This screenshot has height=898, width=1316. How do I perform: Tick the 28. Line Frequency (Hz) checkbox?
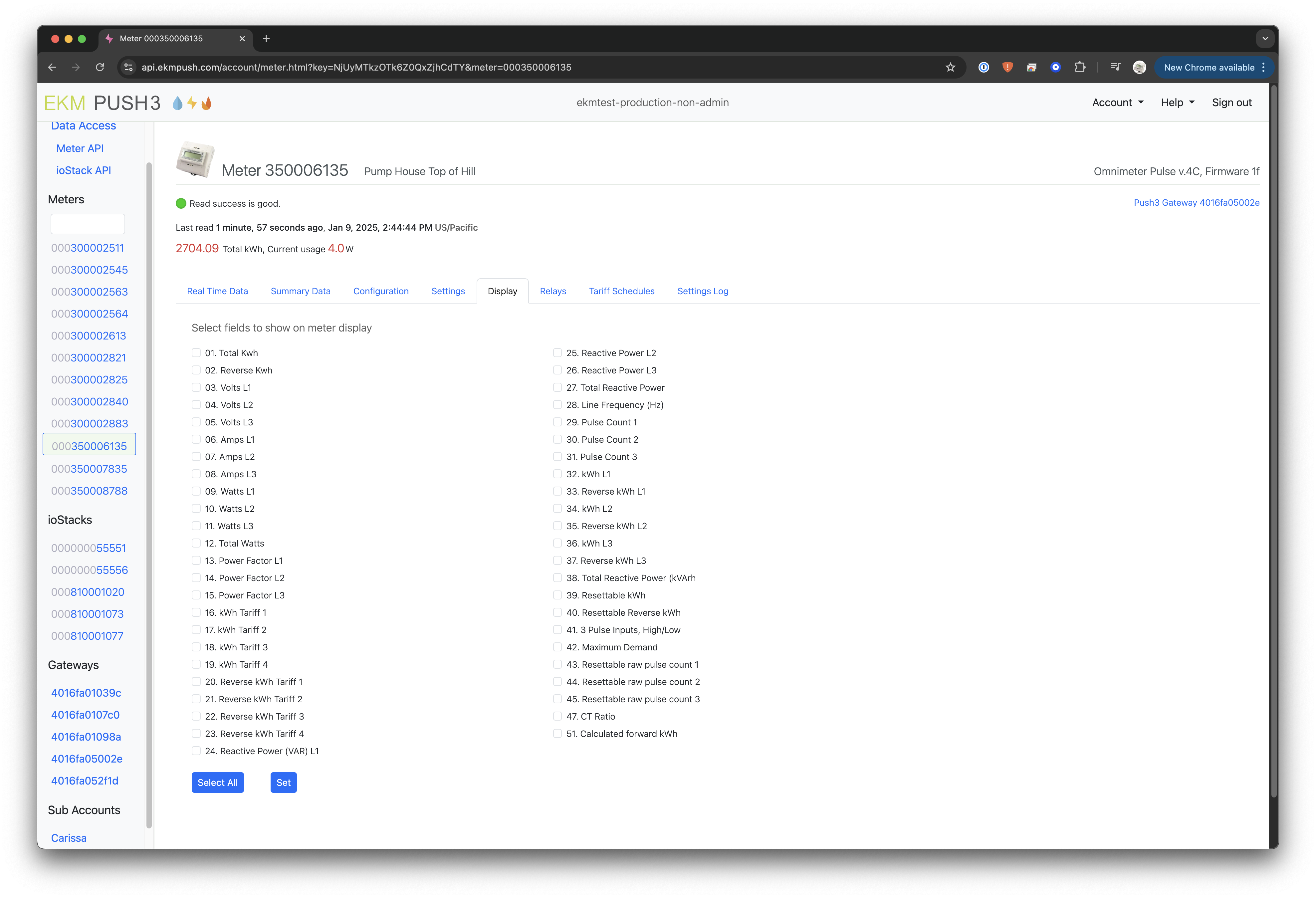(x=557, y=405)
